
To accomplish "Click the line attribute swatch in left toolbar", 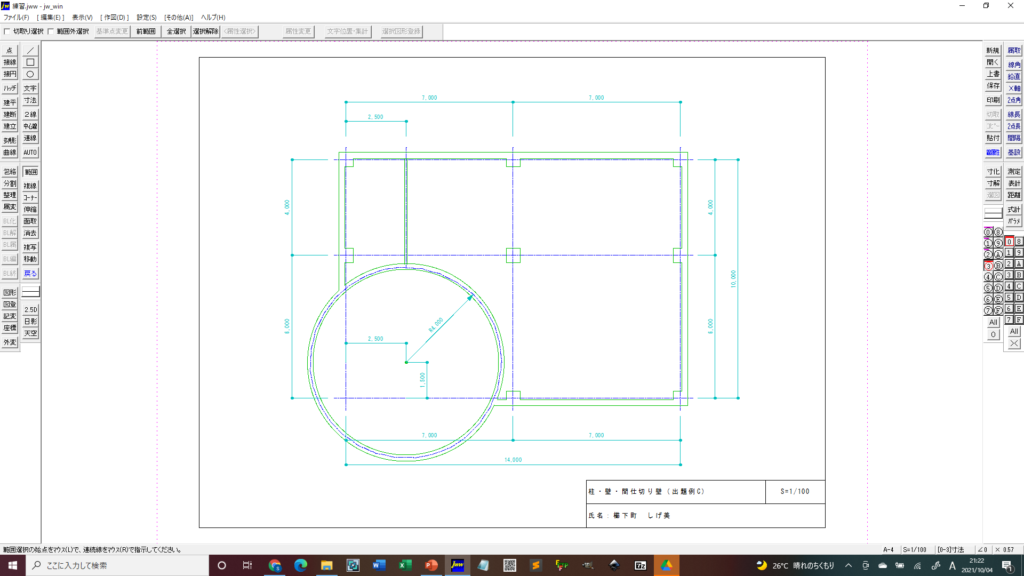I will coord(30,291).
